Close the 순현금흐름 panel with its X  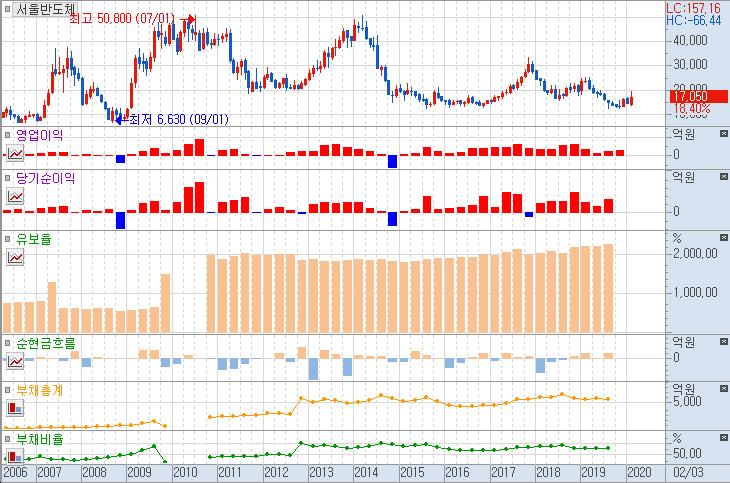[x=723, y=342]
